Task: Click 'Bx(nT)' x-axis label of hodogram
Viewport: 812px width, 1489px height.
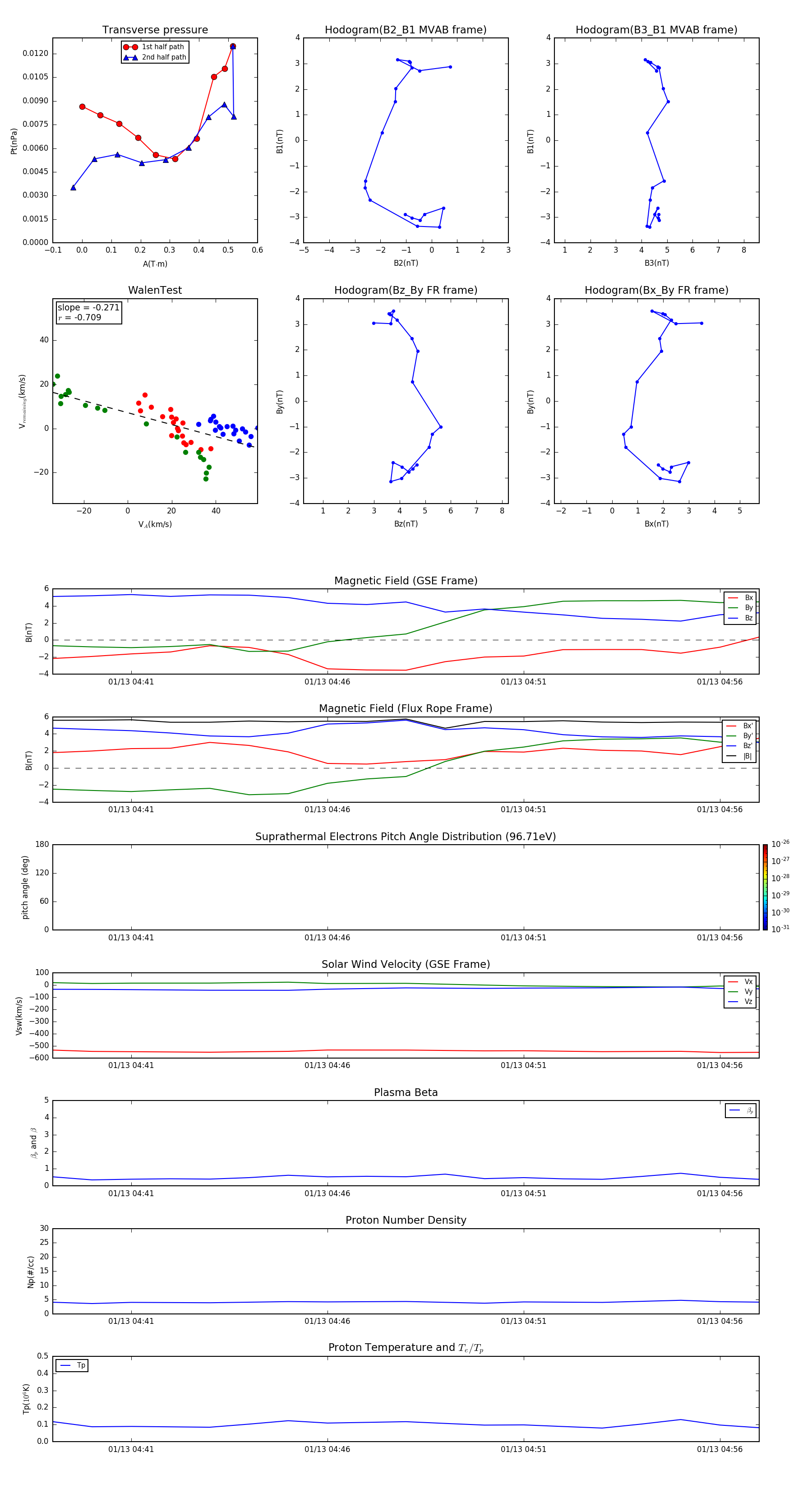Action: (x=656, y=524)
